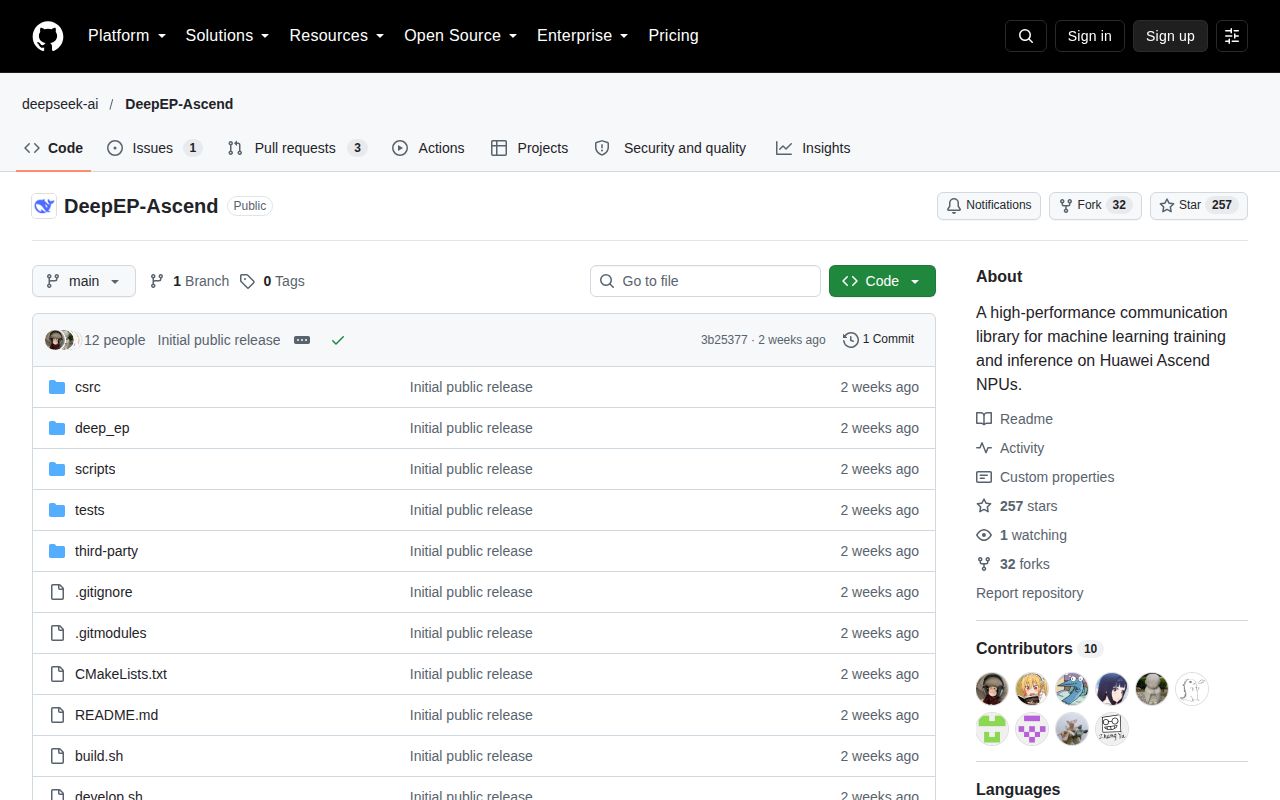Click the .gitignore file icon
Image resolution: width=1280 pixels, height=800 pixels.
coord(57,592)
